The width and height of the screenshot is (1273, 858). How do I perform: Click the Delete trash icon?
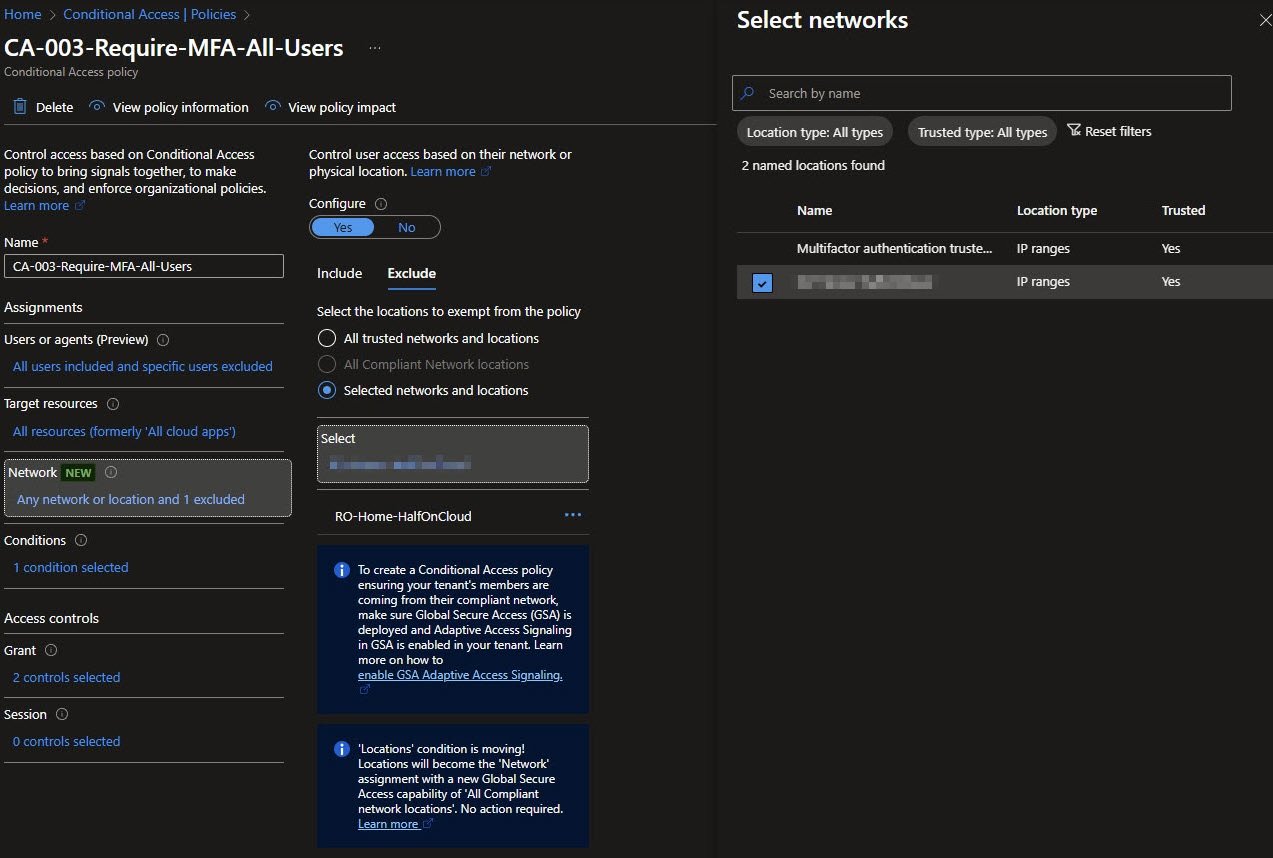click(x=20, y=107)
